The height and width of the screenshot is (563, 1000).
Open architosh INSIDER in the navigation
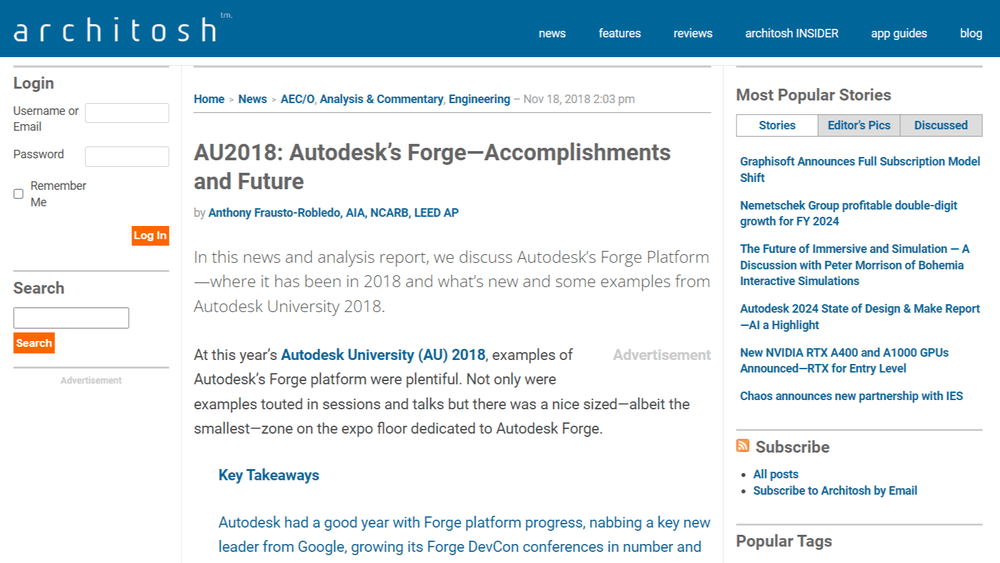click(x=791, y=33)
